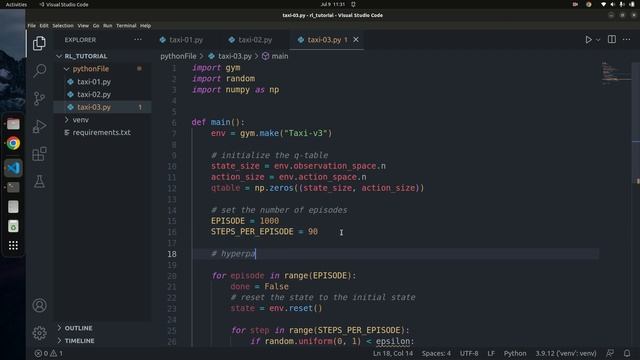
Task: Open the Accounts menu icon
Action: coord(40,305)
